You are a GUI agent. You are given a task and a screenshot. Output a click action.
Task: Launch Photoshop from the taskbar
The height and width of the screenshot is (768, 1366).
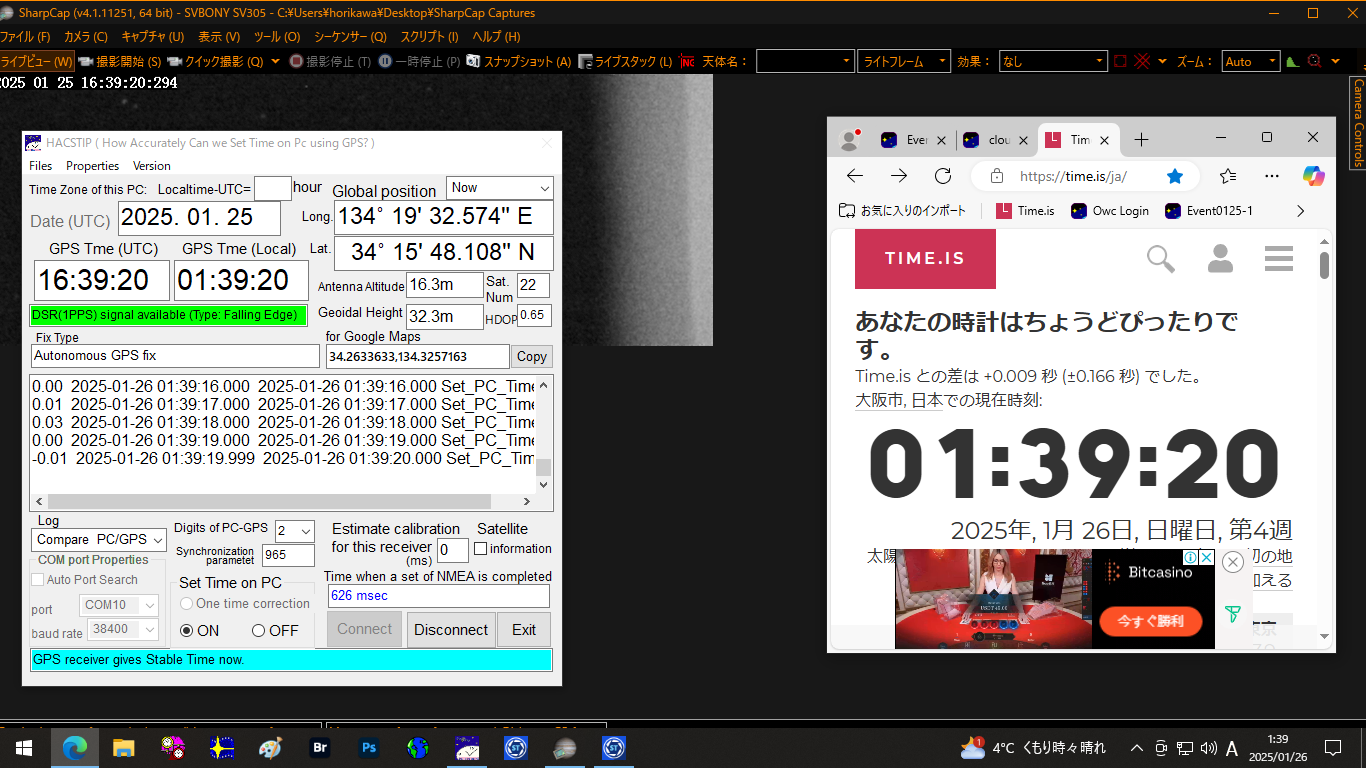369,747
